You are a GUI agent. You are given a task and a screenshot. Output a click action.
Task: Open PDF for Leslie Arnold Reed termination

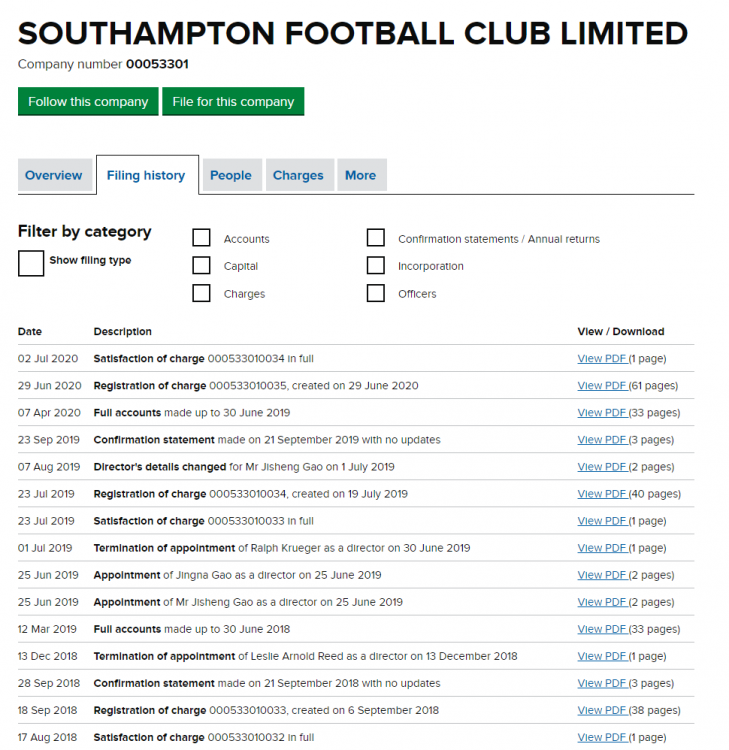[602, 656]
